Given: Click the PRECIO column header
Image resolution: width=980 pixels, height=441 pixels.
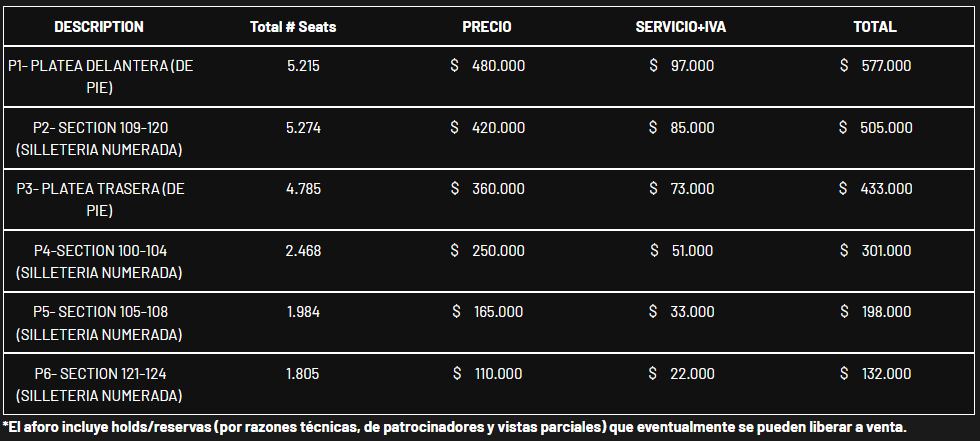Looking at the screenshot, I should (487, 27).
